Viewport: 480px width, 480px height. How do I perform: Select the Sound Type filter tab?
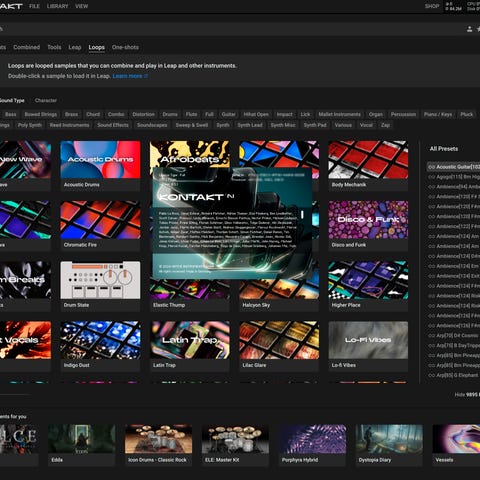(12, 100)
